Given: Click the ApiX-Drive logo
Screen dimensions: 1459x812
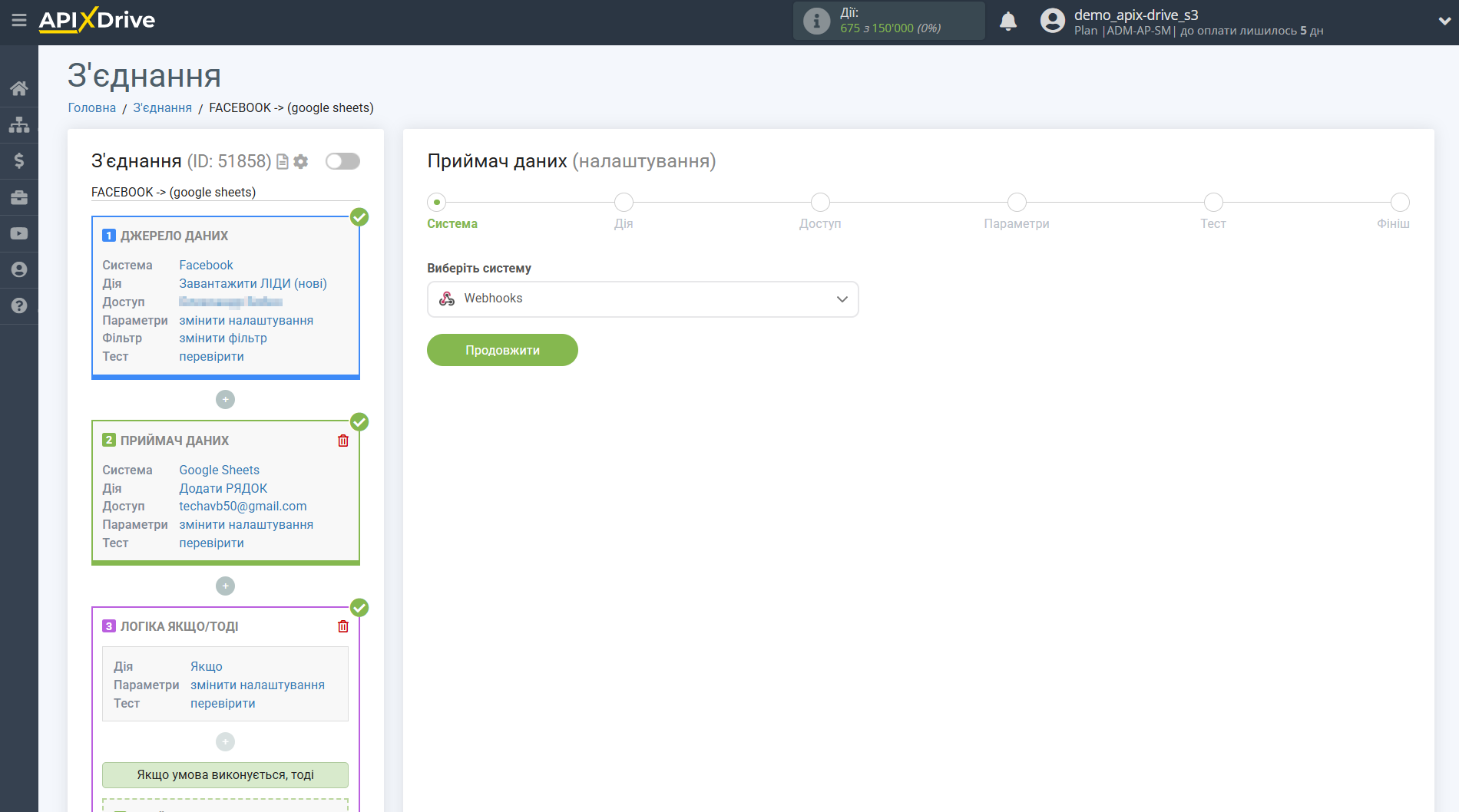Looking at the screenshot, I should click(x=97, y=20).
